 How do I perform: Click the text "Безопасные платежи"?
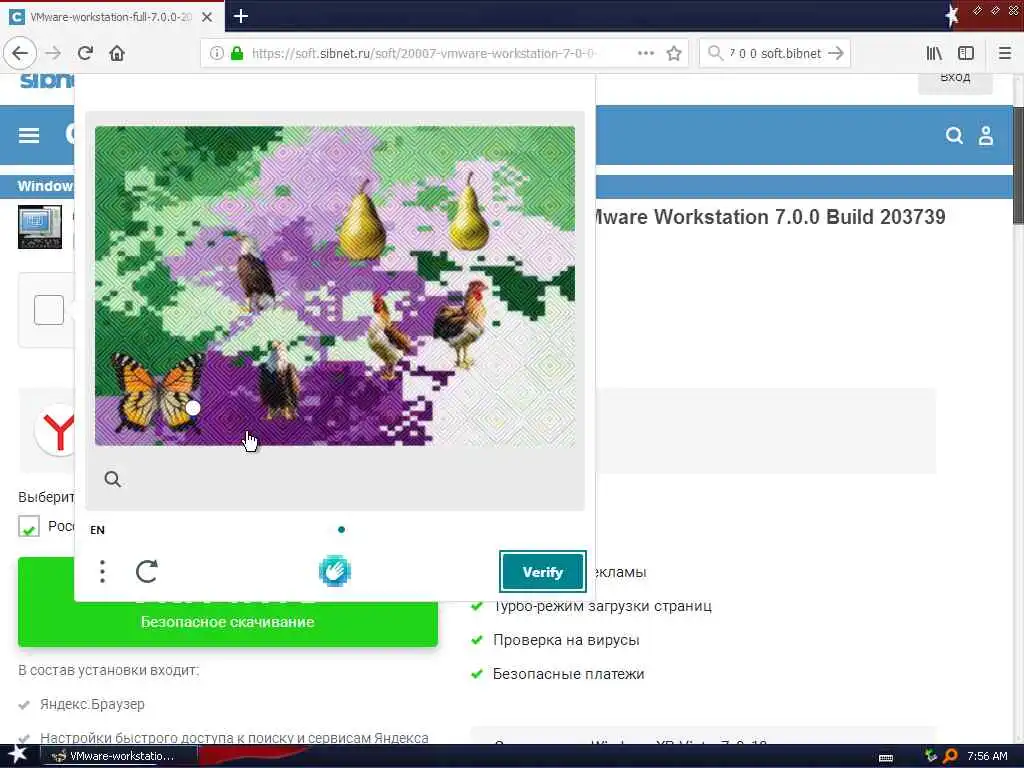(568, 674)
